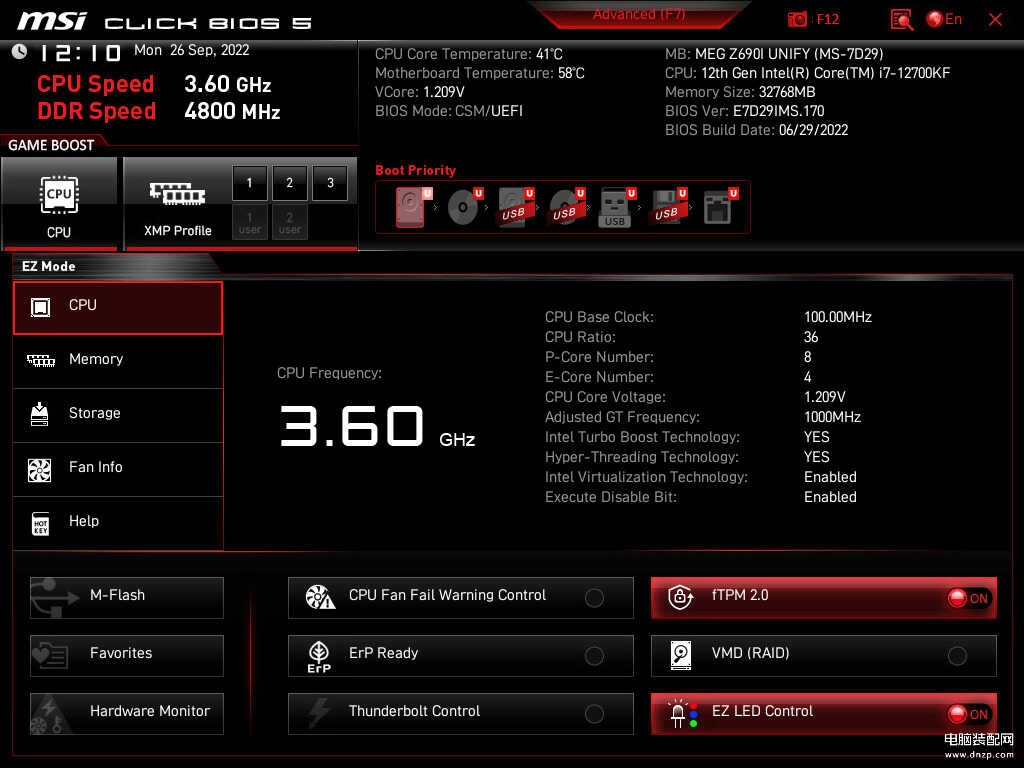Select the network boot device icon

[717, 208]
